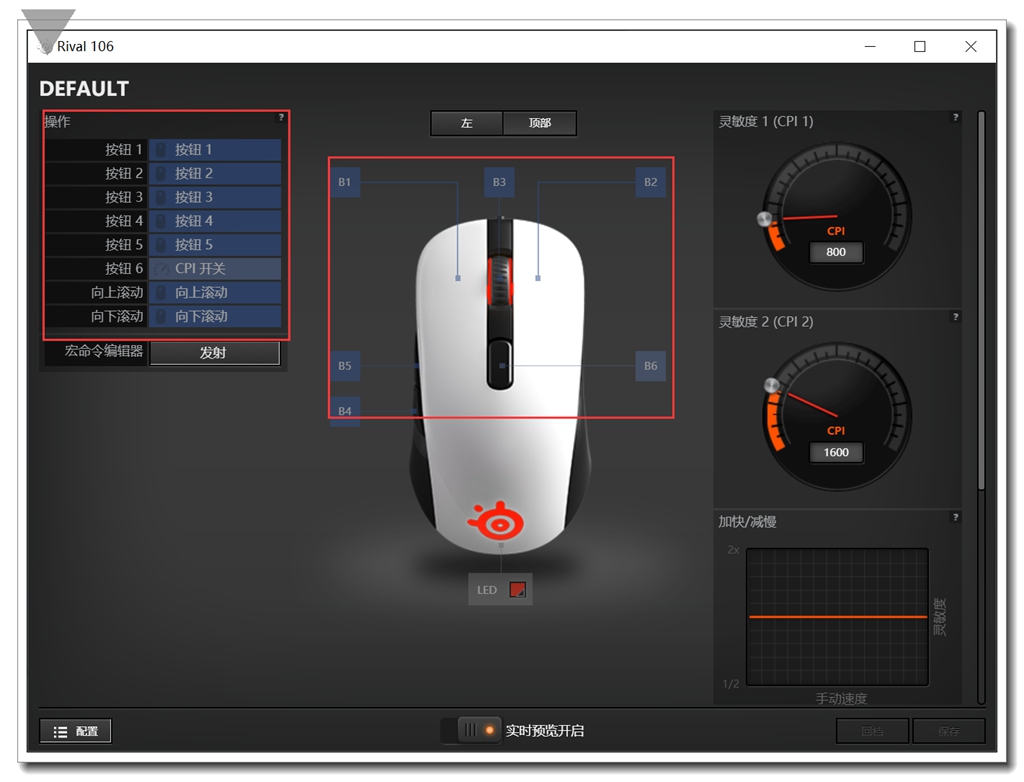Open the CPI 开关 assignment for 按钮 6
Screen dimensions: 1024x782
[215, 268]
